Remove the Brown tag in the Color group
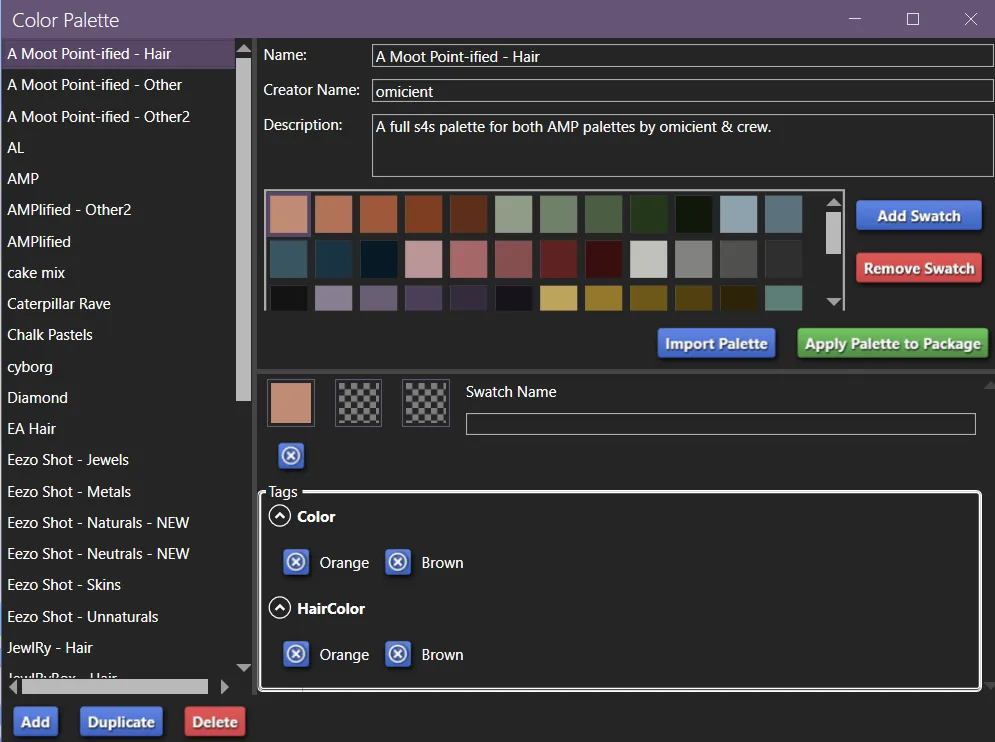The width and height of the screenshot is (995, 742). pos(398,562)
